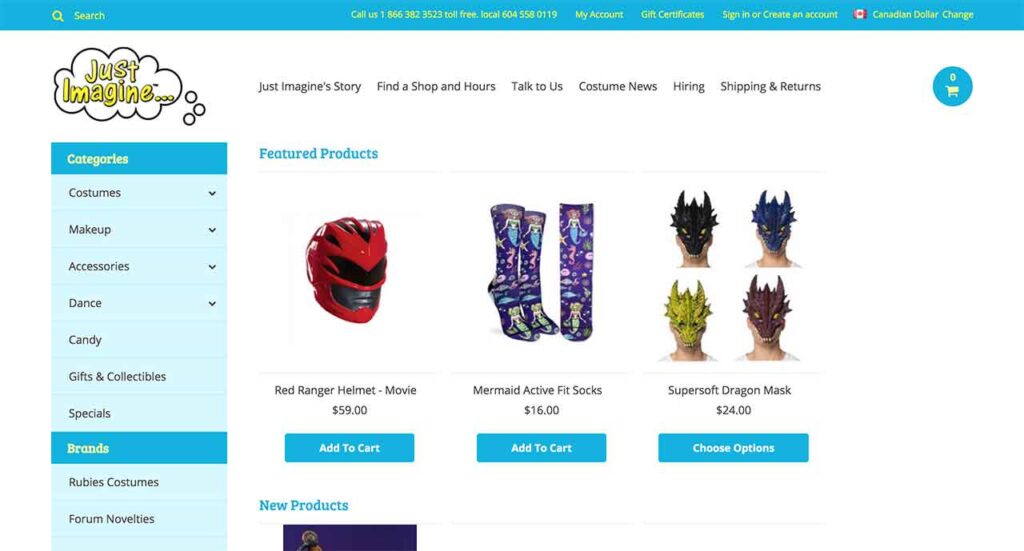Open Just Imagine's Story page
The image size is (1024, 551).
[310, 86]
